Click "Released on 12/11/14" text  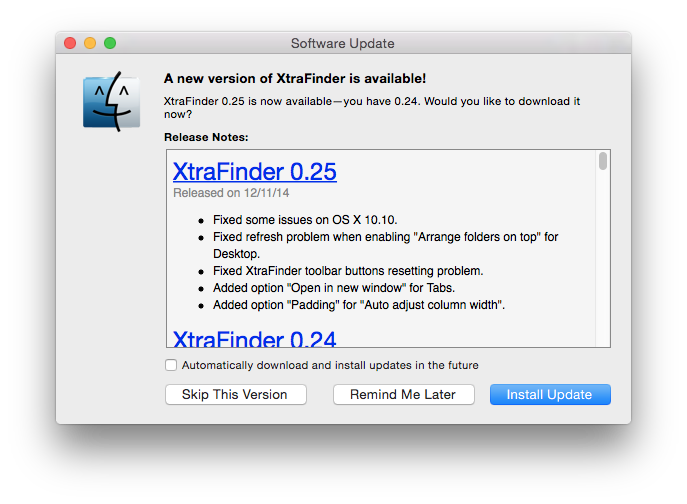231,193
